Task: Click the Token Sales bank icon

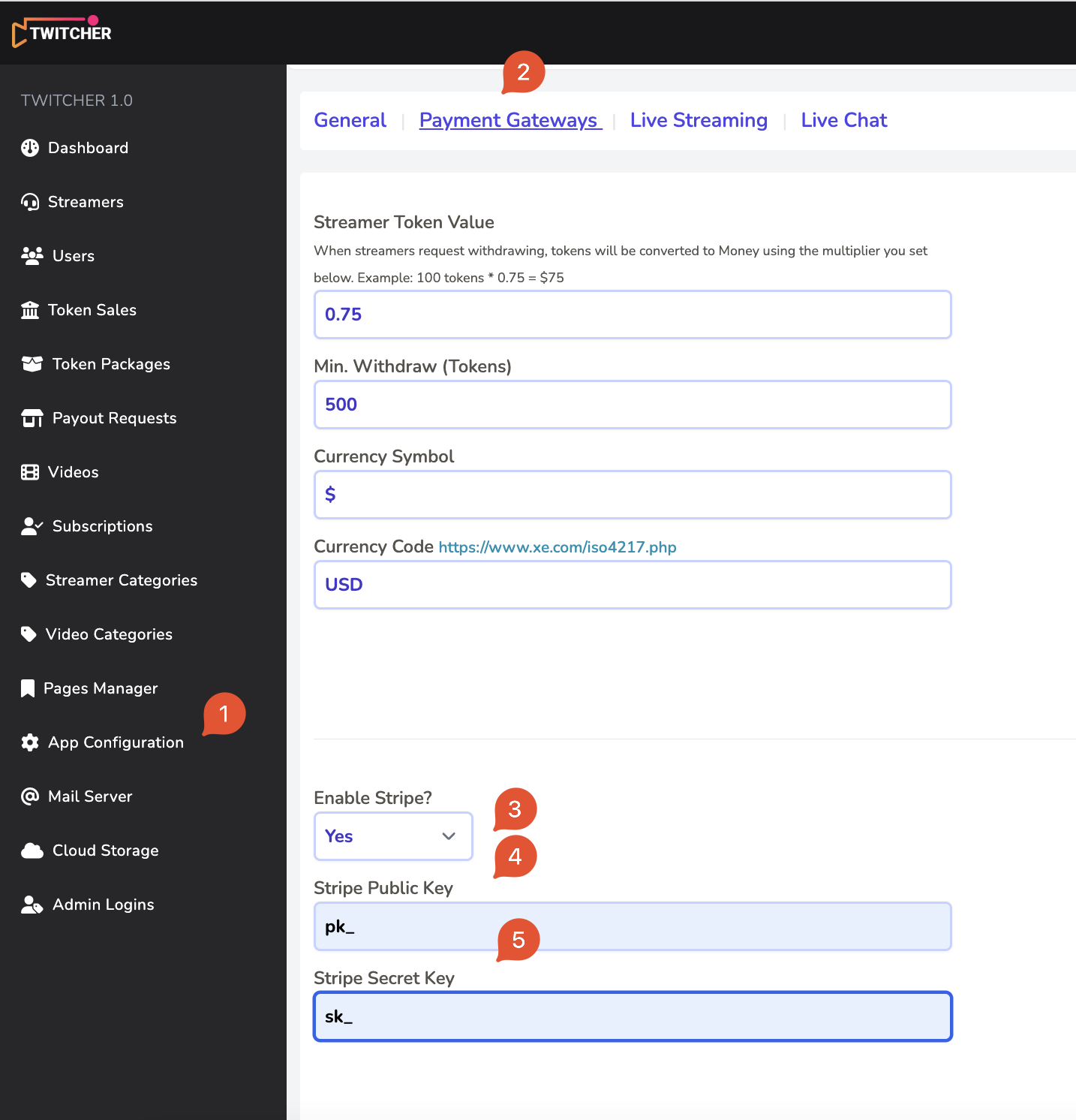Action: [x=30, y=310]
